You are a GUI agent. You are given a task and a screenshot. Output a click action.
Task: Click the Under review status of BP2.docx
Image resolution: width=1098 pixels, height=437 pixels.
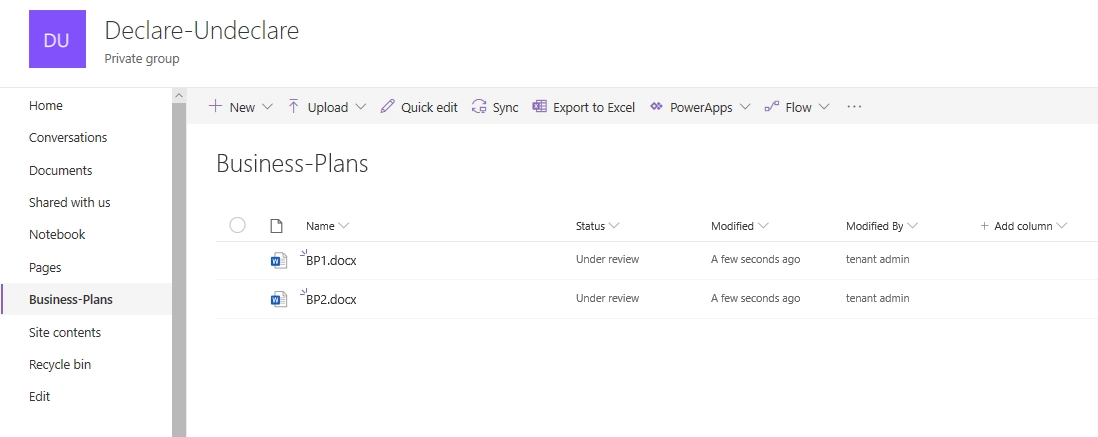click(607, 298)
